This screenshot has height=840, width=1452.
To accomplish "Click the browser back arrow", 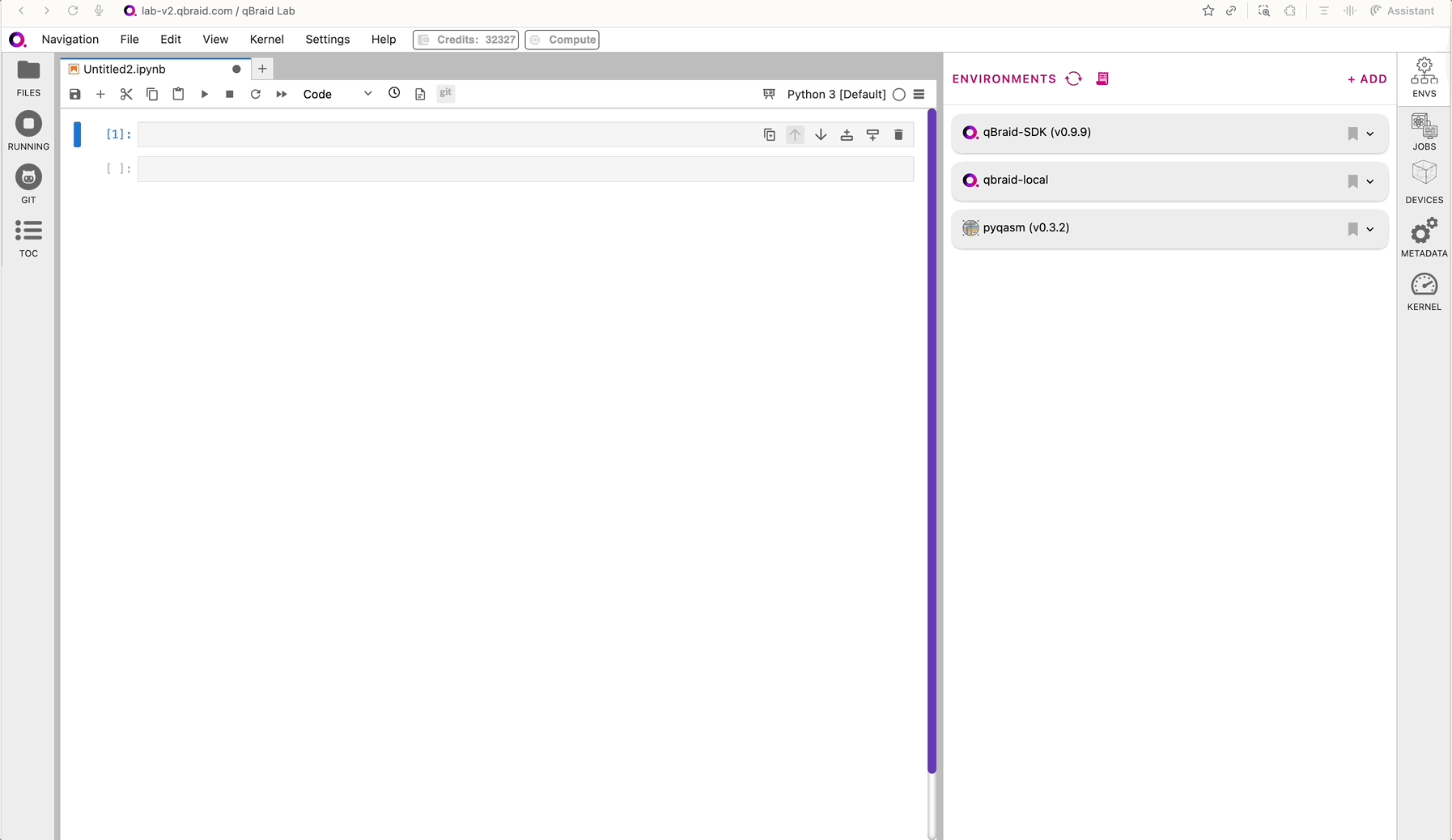I will pos(21,11).
